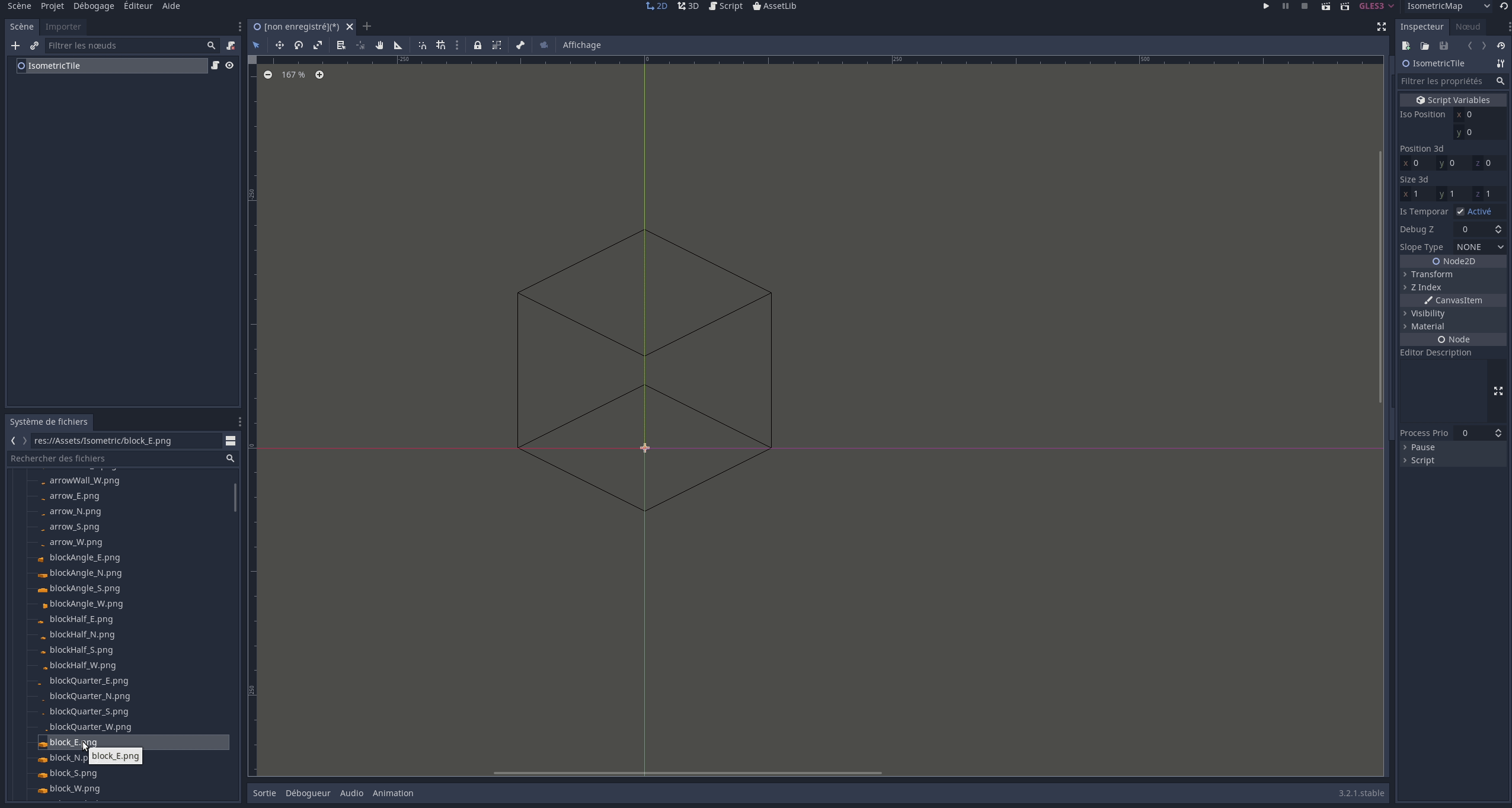The height and width of the screenshot is (808, 1512).
Task: Click the add new node plus icon
Action: pos(15,46)
